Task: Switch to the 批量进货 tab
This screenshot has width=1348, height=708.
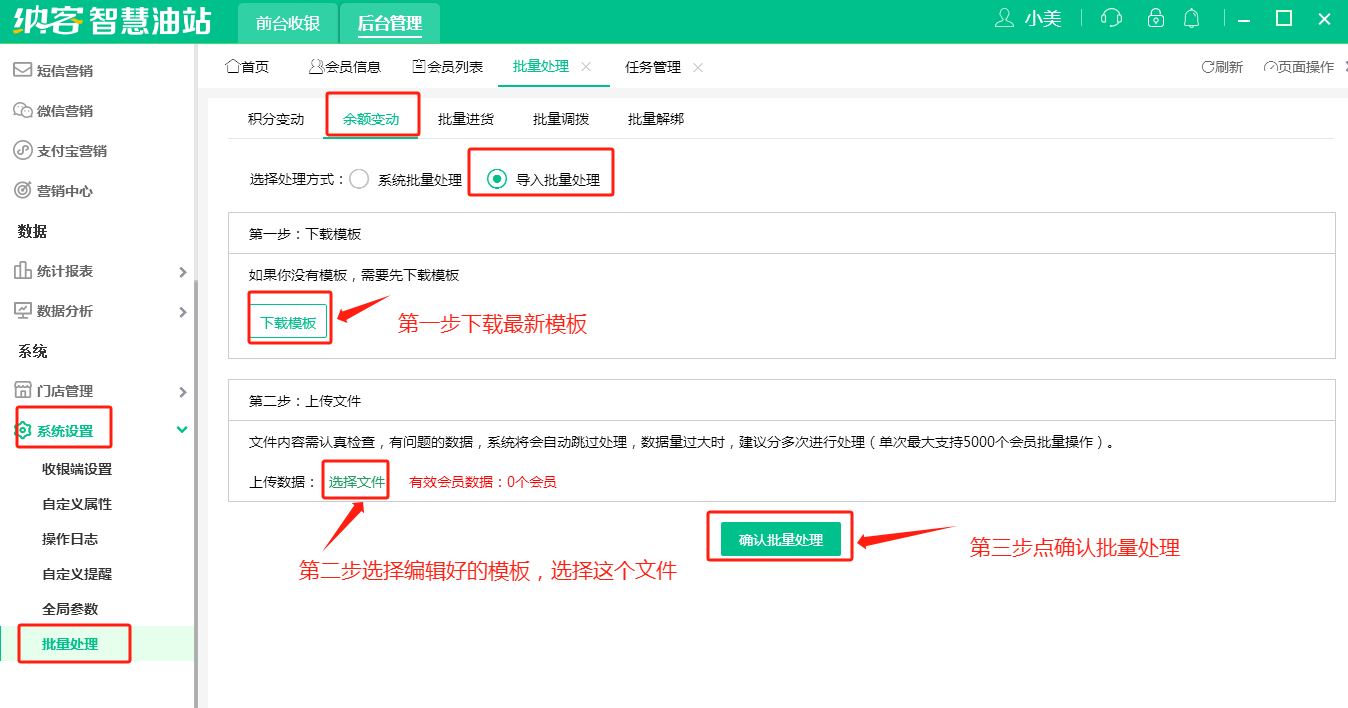Action: click(466, 119)
